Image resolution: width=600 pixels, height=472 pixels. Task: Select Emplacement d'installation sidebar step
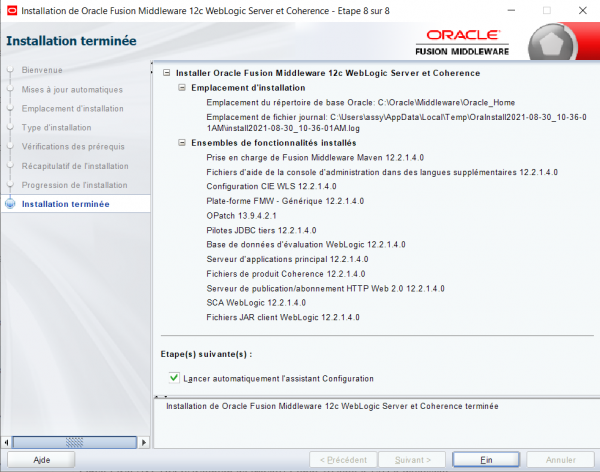(x=73, y=109)
